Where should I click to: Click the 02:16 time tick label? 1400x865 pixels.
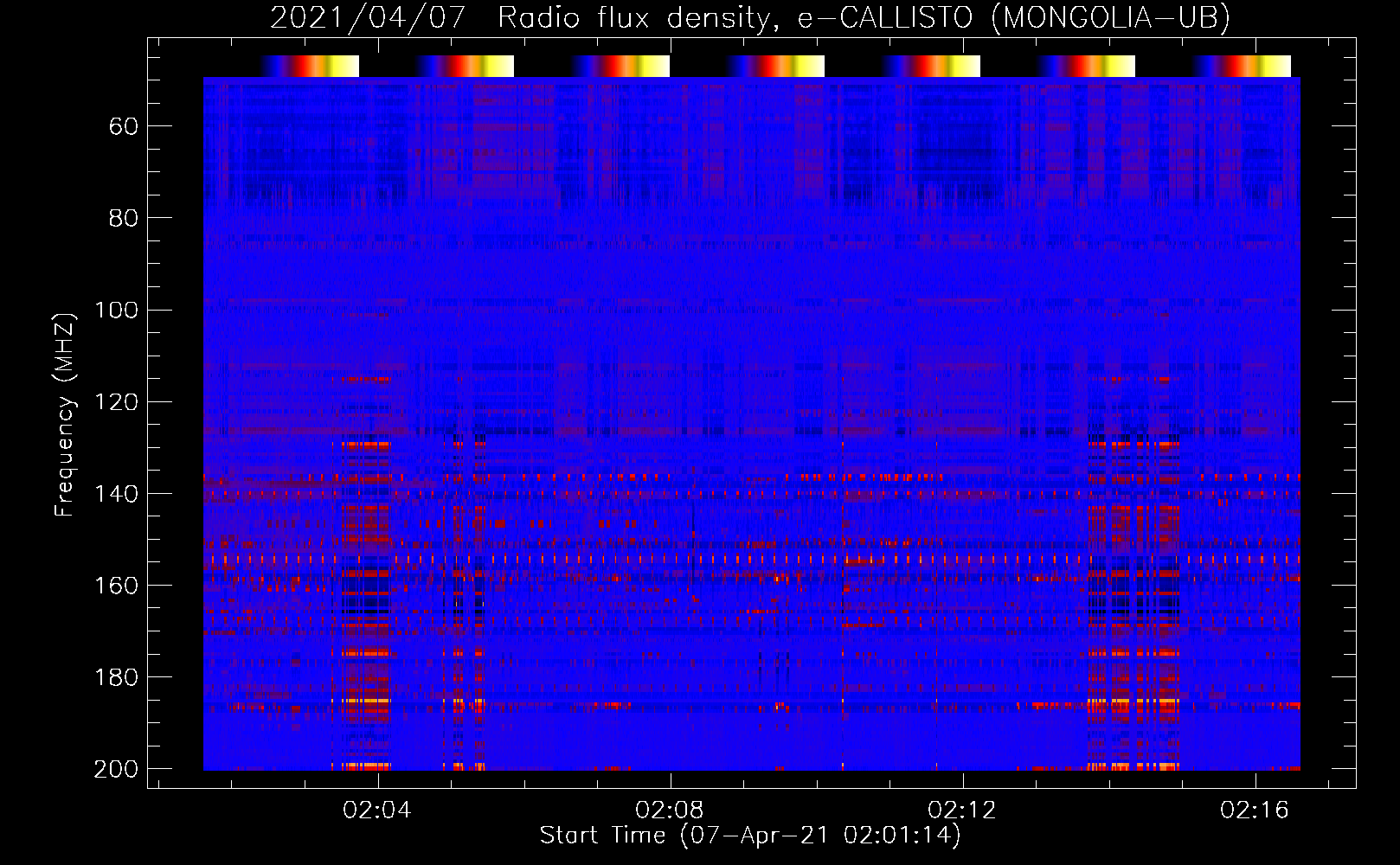pyautogui.click(x=1255, y=810)
